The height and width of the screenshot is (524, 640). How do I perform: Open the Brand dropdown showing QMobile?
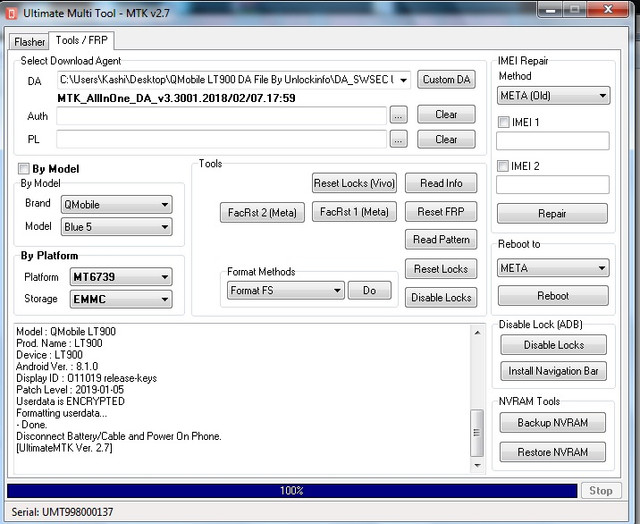pos(117,204)
